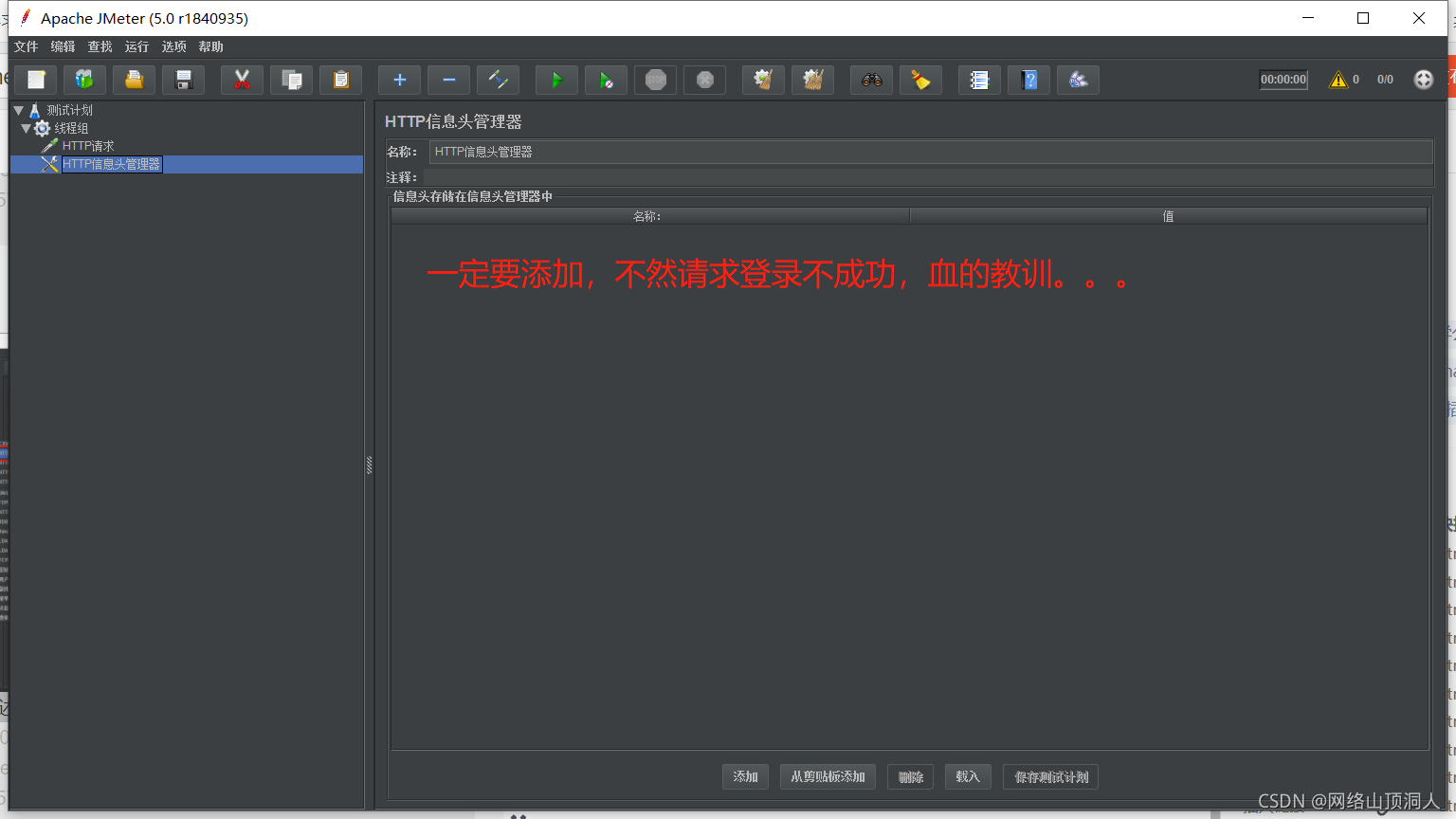Click the Stop test icon
Image resolution: width=1456 pixels, height=819 pixels.
coord(656,80)
